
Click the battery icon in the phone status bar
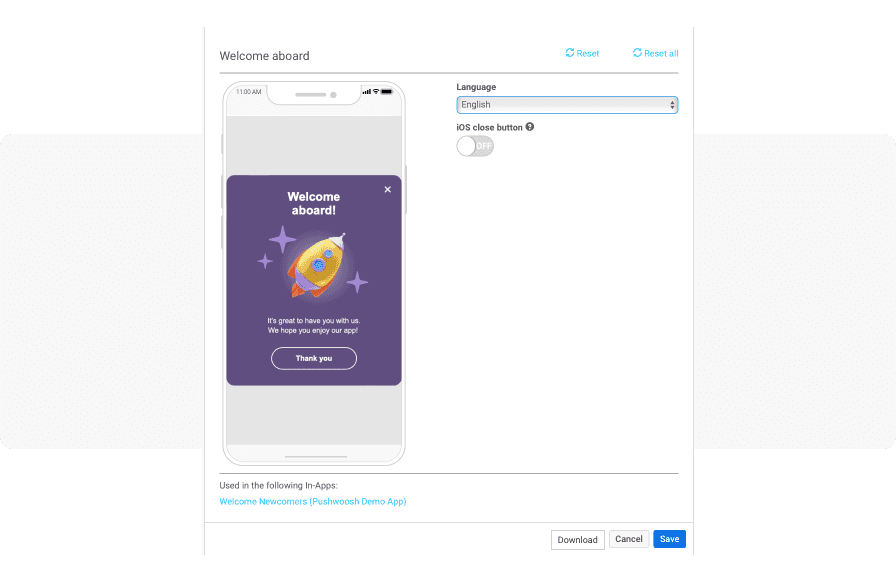pos(386,91)
